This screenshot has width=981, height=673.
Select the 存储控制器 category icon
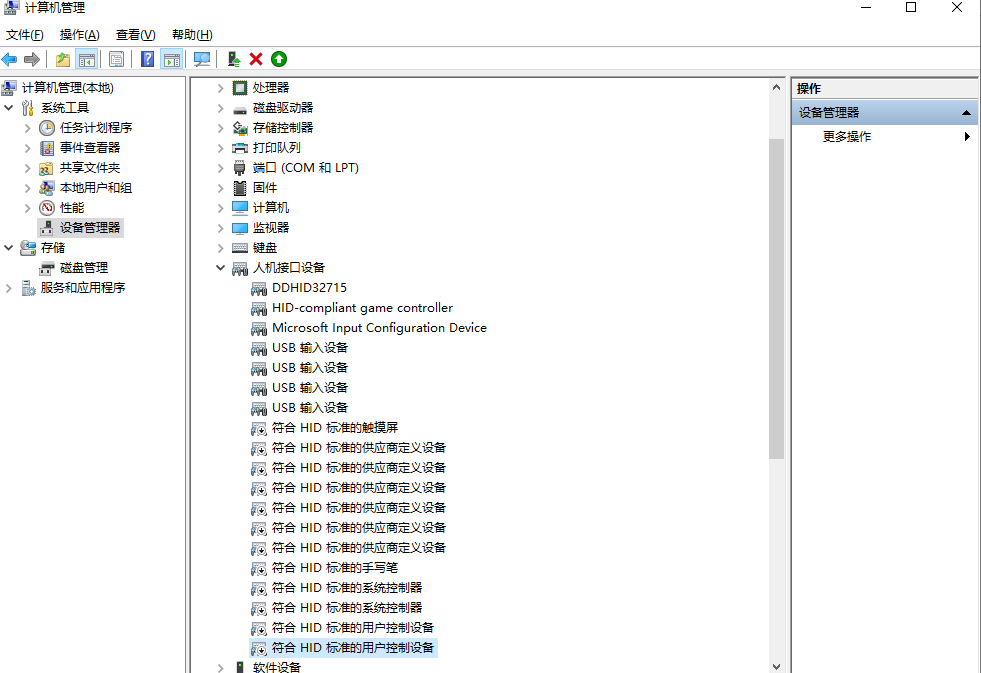point(240,128)
